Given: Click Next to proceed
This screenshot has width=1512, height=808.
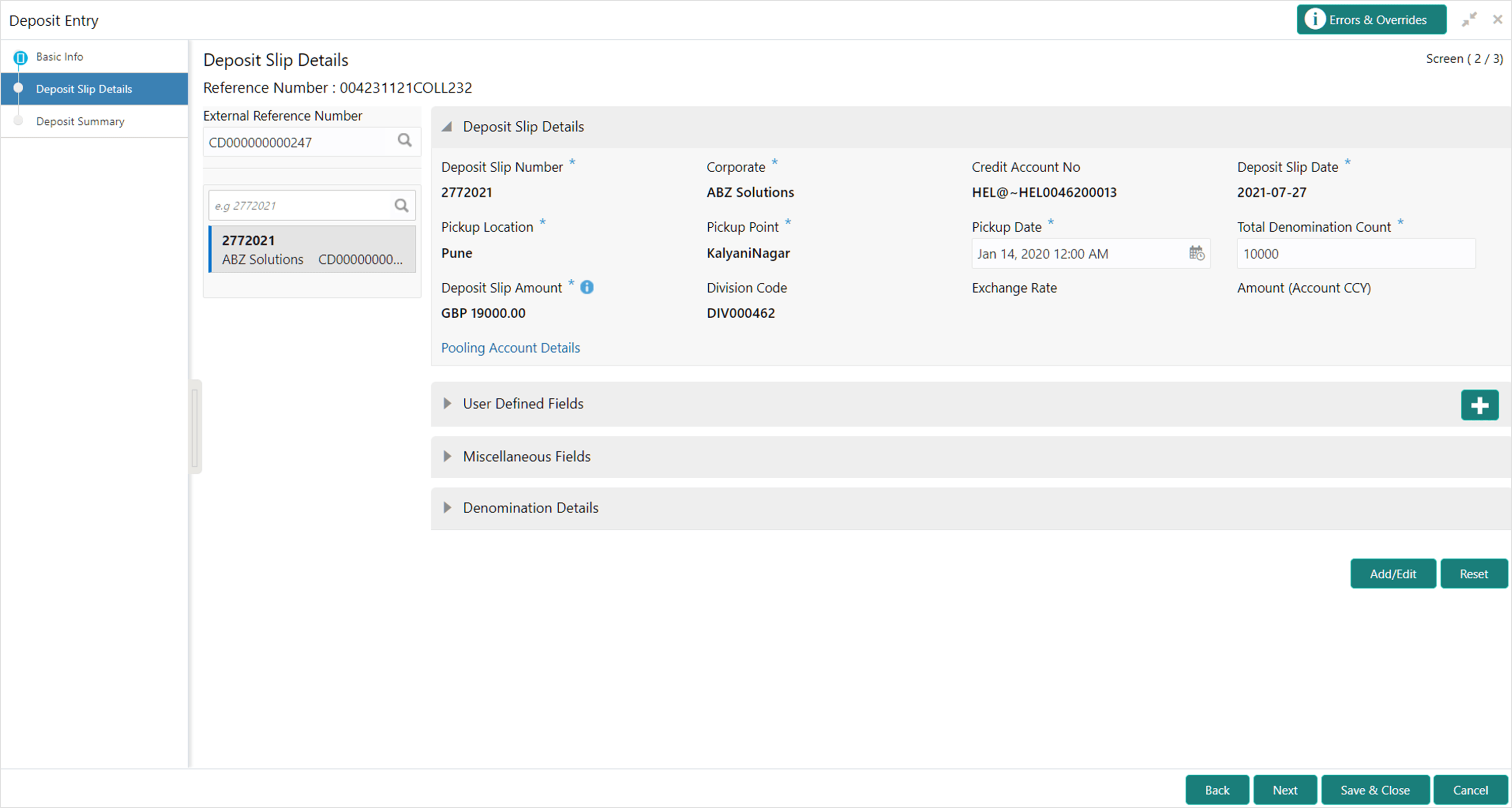Looking at the screenshot, I should (1285, 790).
